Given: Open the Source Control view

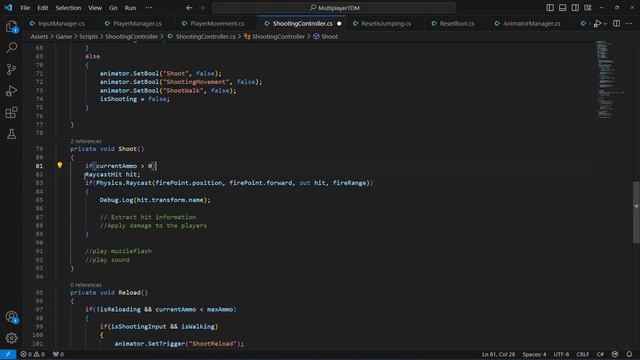Looking at the screenshot, I should pos(11,69).
